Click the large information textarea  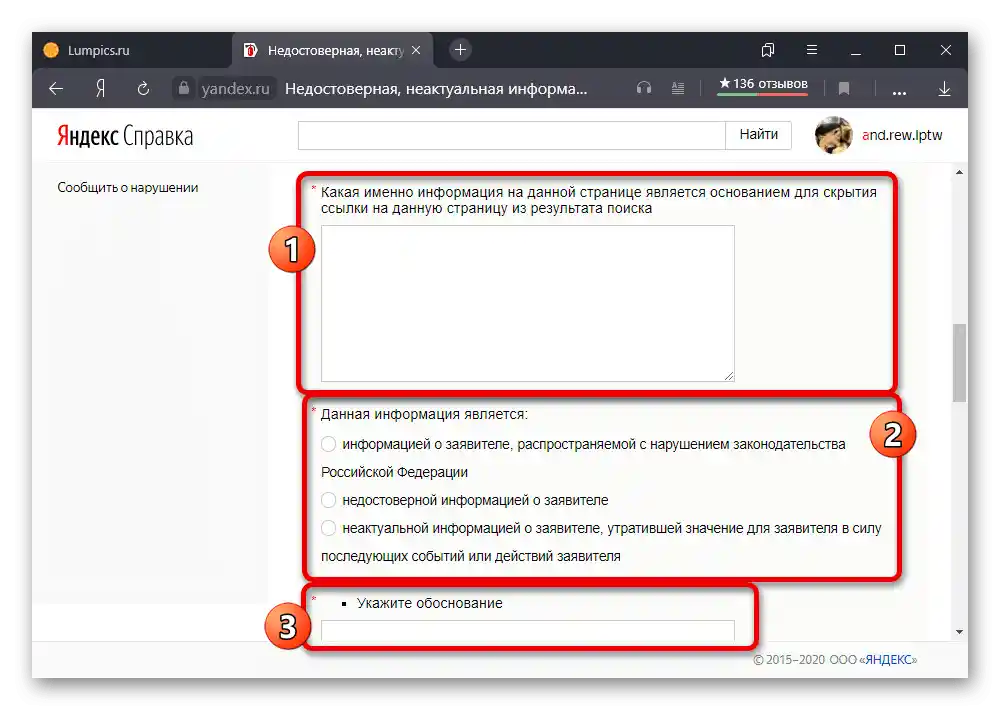point(527,304)
